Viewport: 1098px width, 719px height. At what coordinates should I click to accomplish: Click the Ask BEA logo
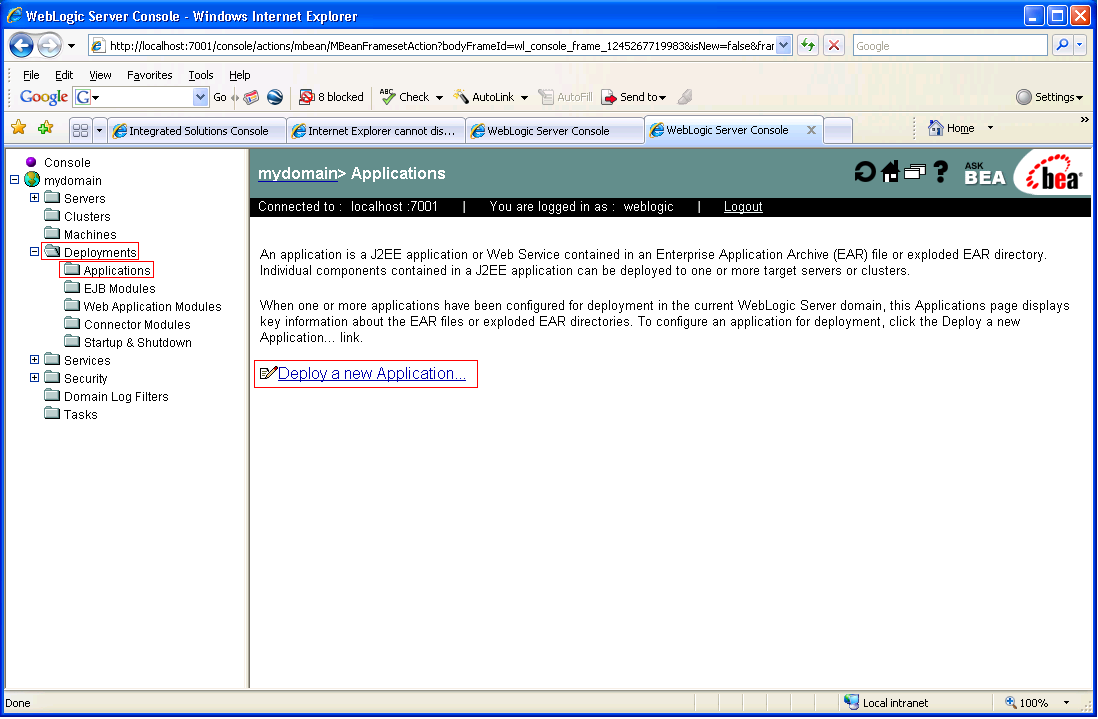984,173
